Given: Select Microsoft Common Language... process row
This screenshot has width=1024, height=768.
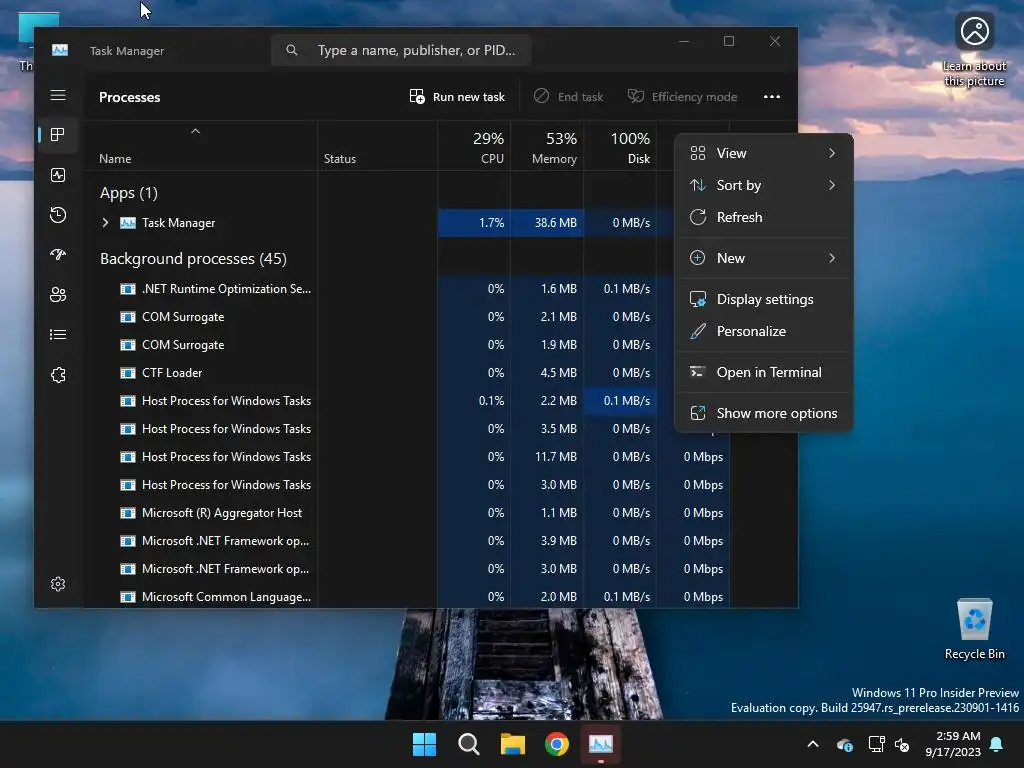Looking at the screenshot, I should [406, 597].
